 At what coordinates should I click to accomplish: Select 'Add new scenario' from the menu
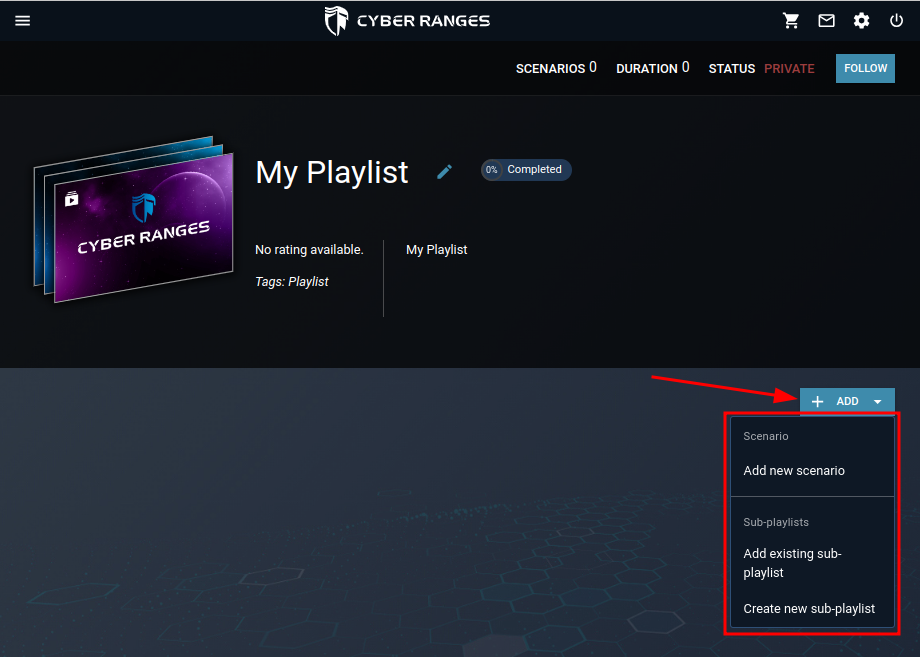click(794, 470)
